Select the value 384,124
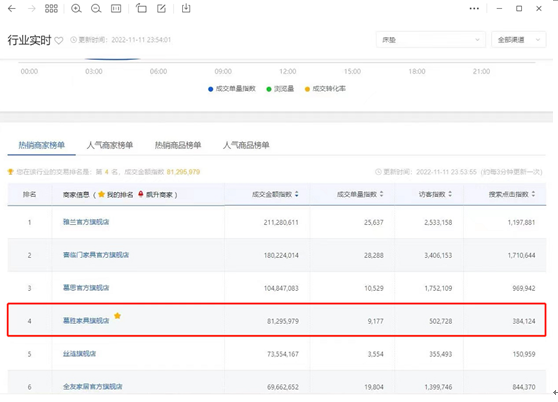The width and height of the screenshot is (558, 402). pos(524,321)
